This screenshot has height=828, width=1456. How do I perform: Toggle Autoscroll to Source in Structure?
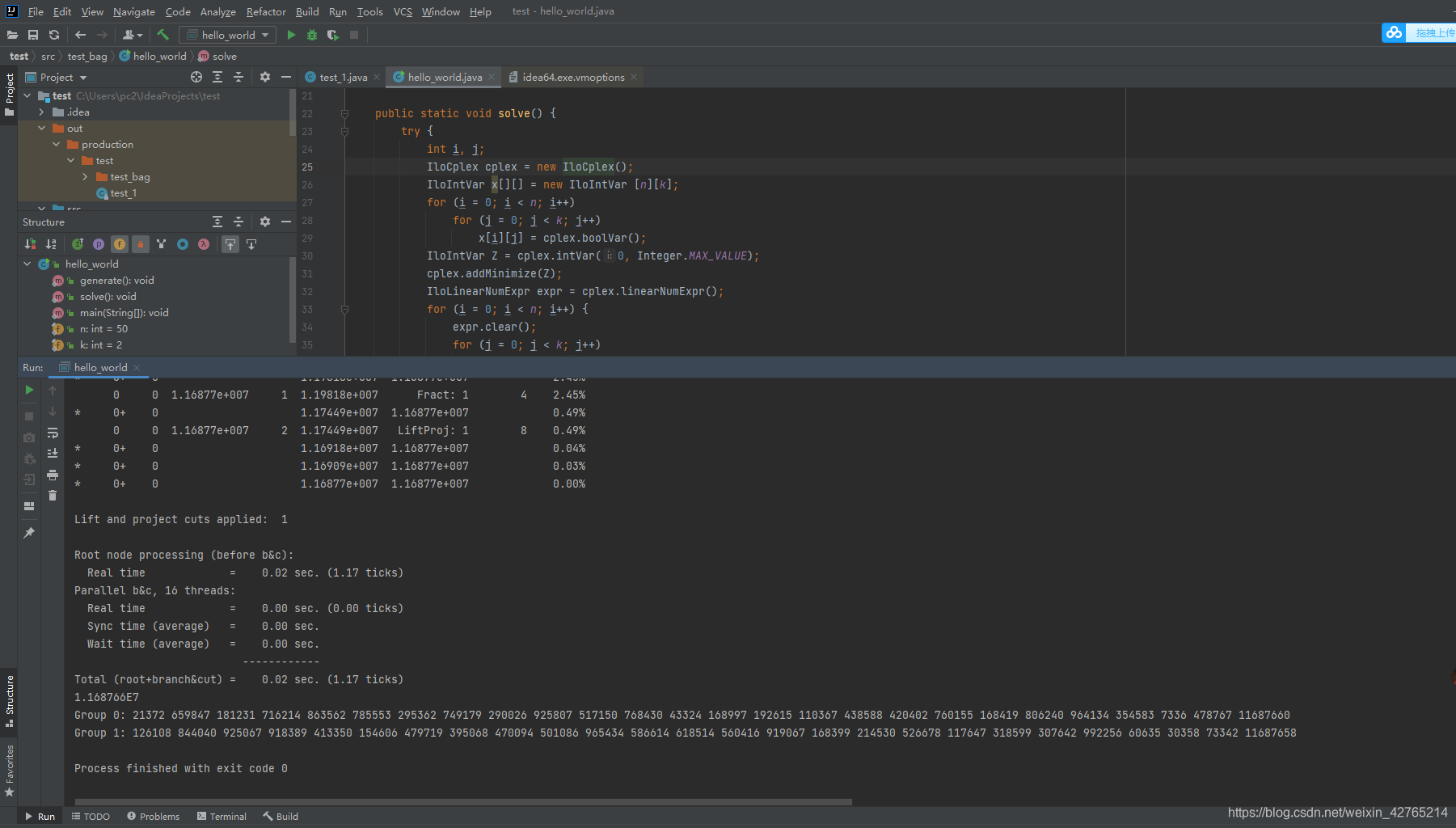click(230, 244)
